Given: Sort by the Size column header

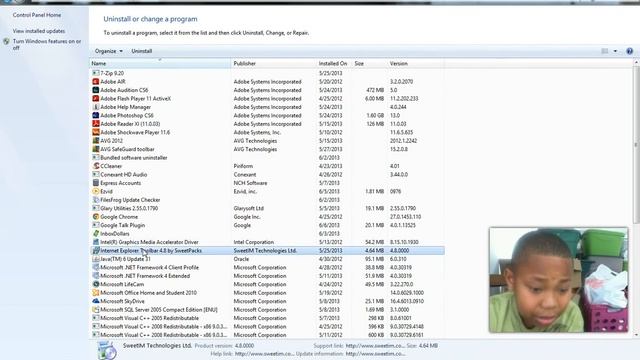Looking at the screenshot, I should pos(370,64).
